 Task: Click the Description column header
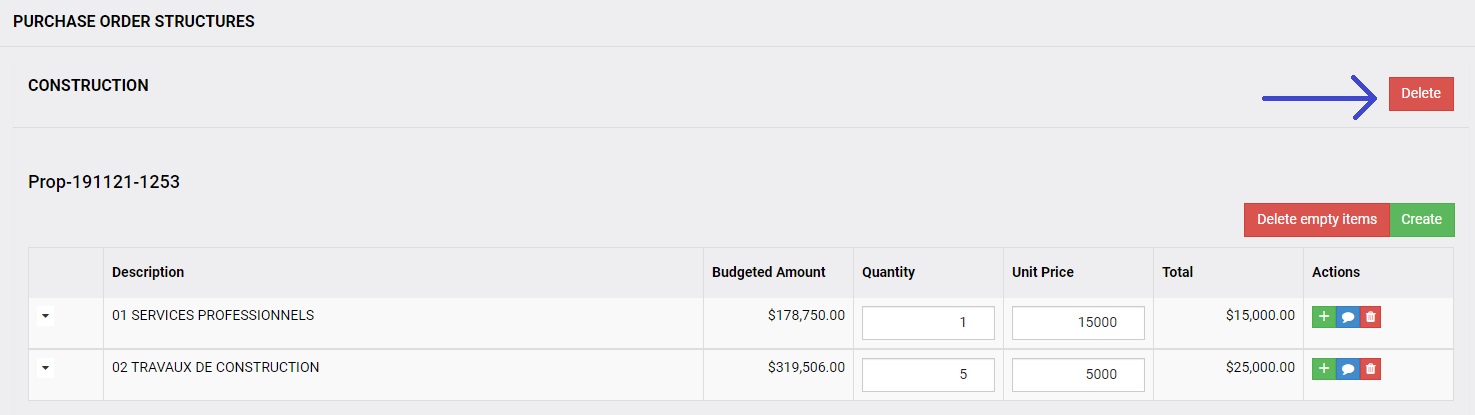point(148,272)
